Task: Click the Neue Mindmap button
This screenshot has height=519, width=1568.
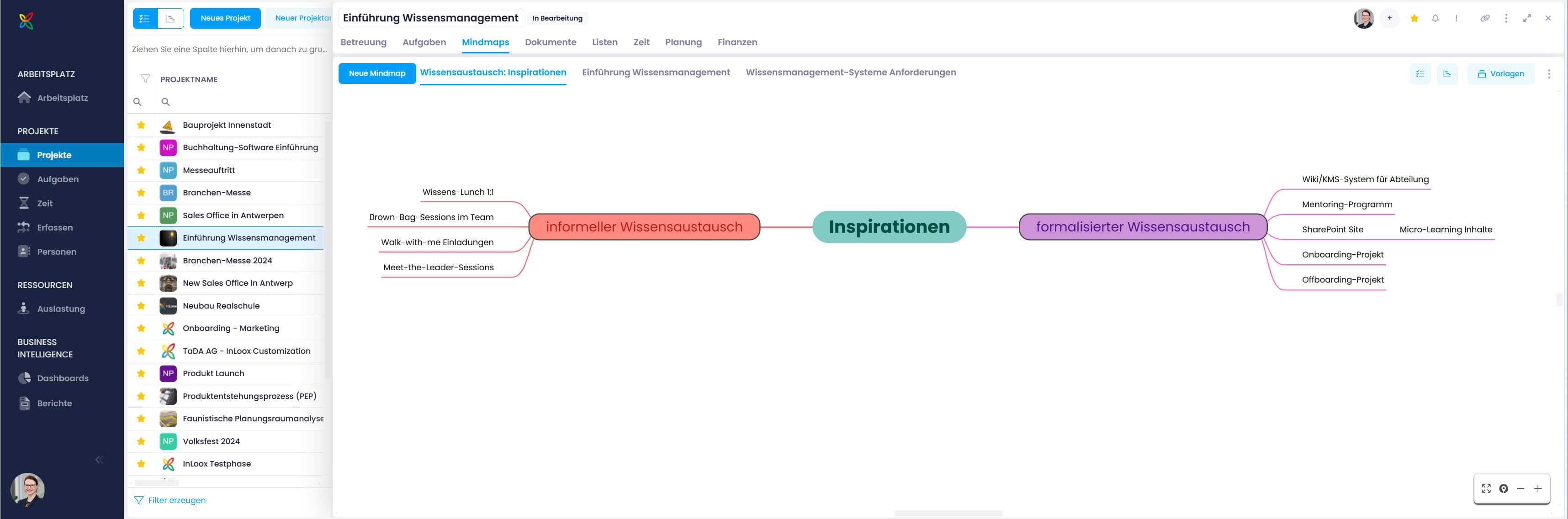Action: 377,73
